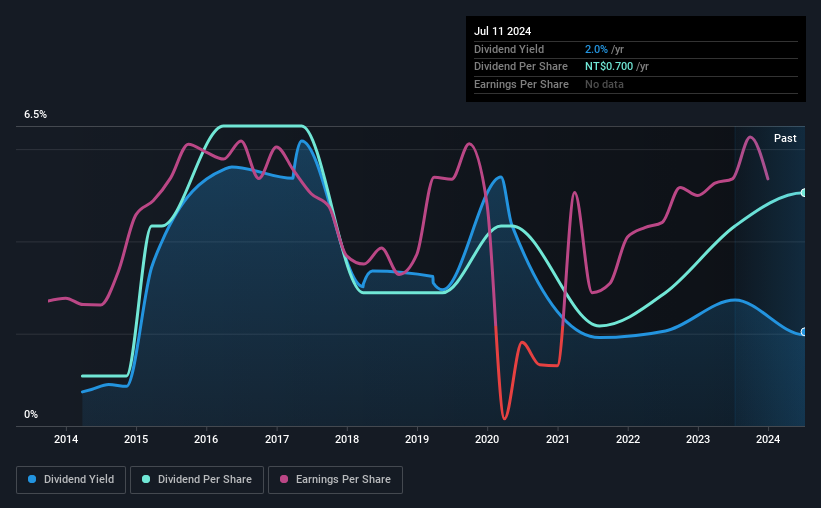This screenshot has width=821, height=508.
Task: Click the 6.5% y-axis label
Action: [36, 114]
